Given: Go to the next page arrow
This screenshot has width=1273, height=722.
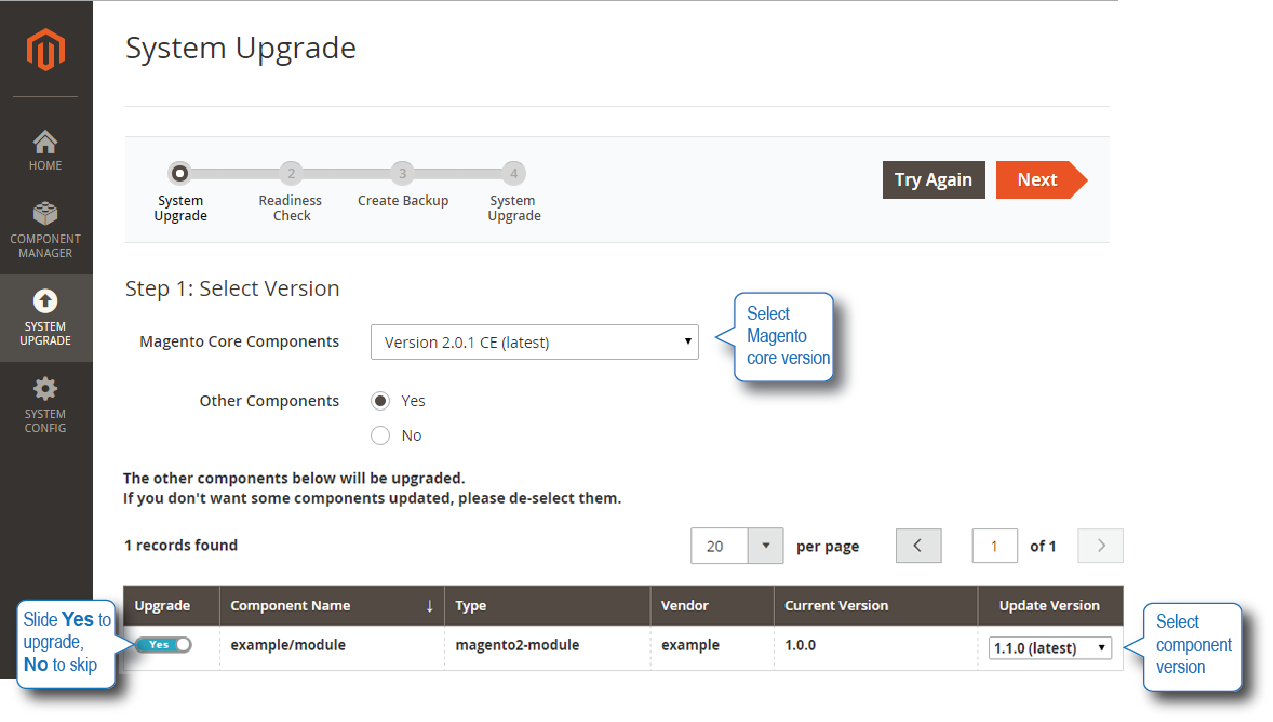Looking at the screenshot, I should pos(1101,546).
